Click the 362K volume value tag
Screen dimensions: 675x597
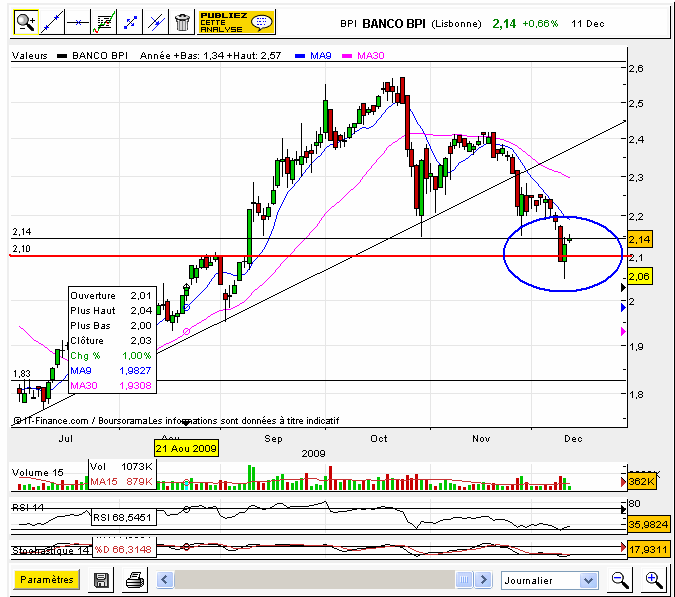point(641,482)
